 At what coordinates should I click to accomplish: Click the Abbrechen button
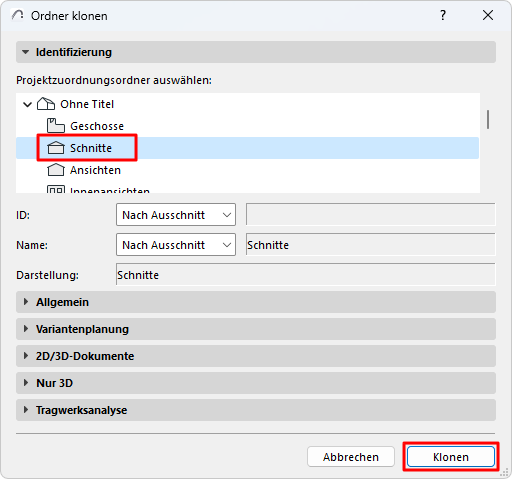pyautogui.click(x=351, y=457)
